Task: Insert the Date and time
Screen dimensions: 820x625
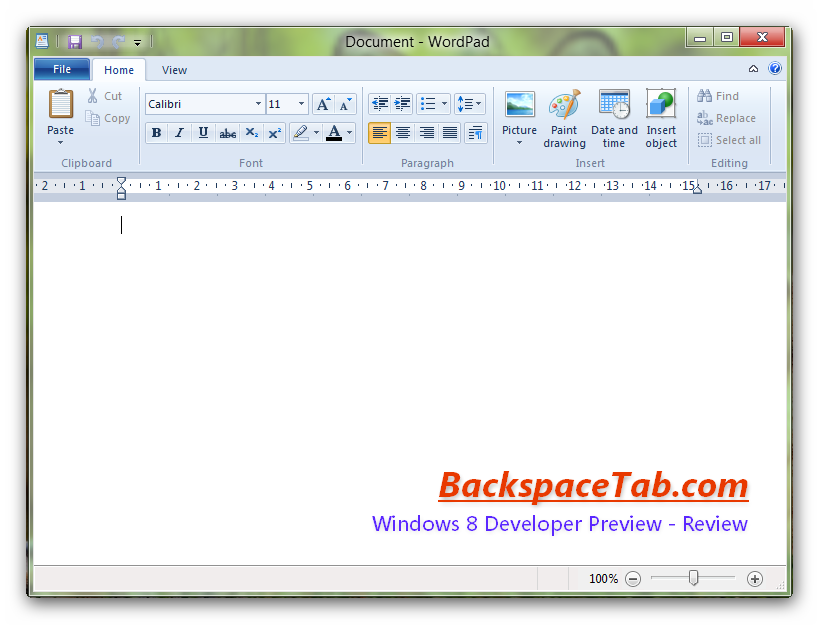Action: pos(614,112)
